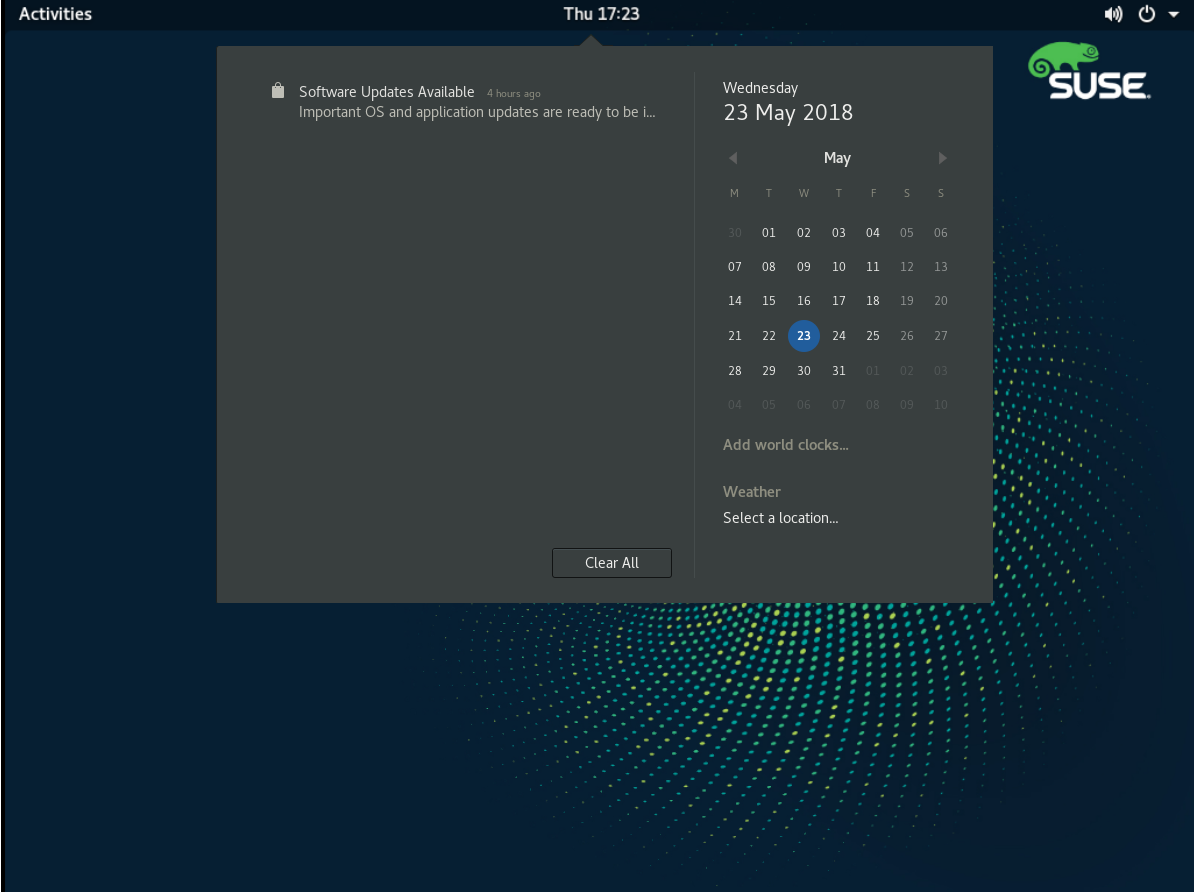Open system menu dropdown arrow
1194x892 pixels.
1174,14
